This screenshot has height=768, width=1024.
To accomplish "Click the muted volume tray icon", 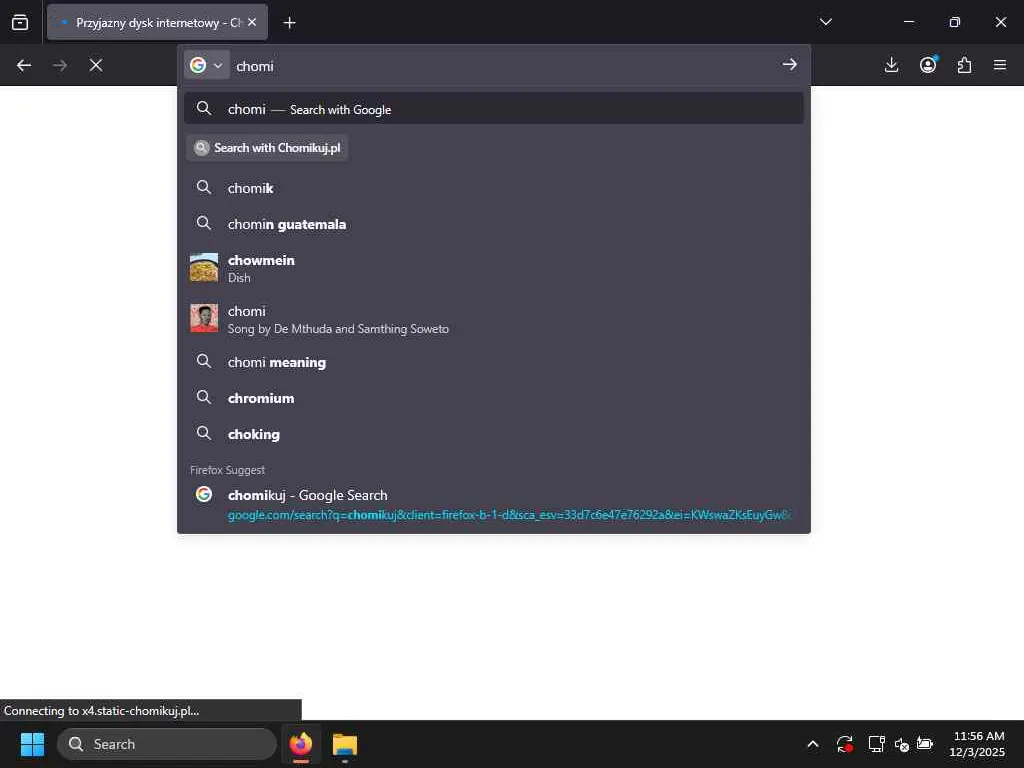I will pyautogui.click(x=902, y=744).
